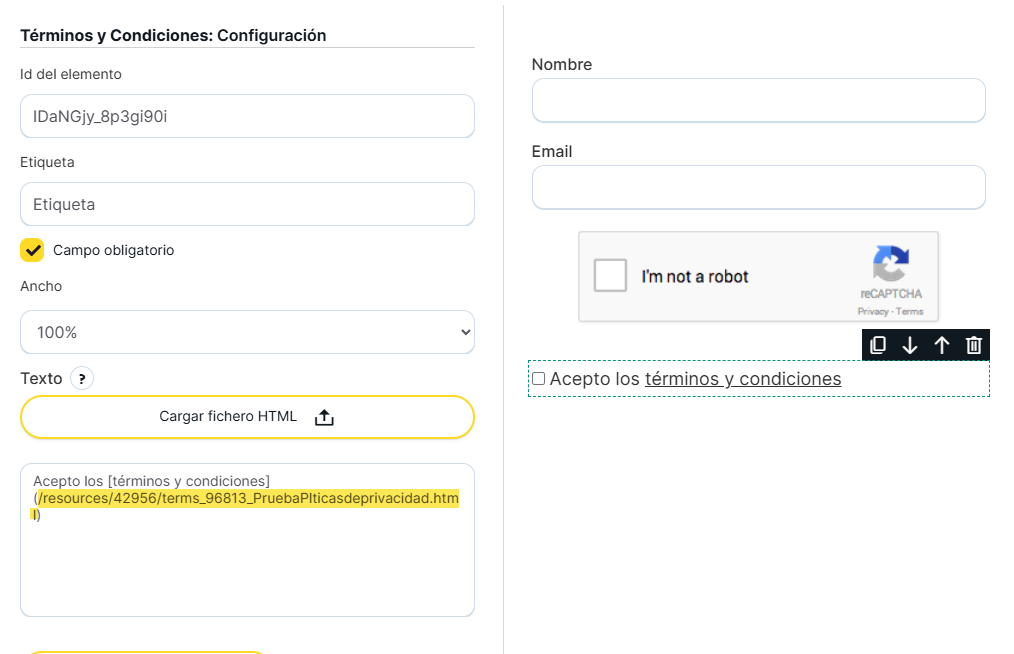The height and width of the screenshot is (654, 1014).
Task: Open the reCAPTCHA Terms link
Action: tap(910, 312)
